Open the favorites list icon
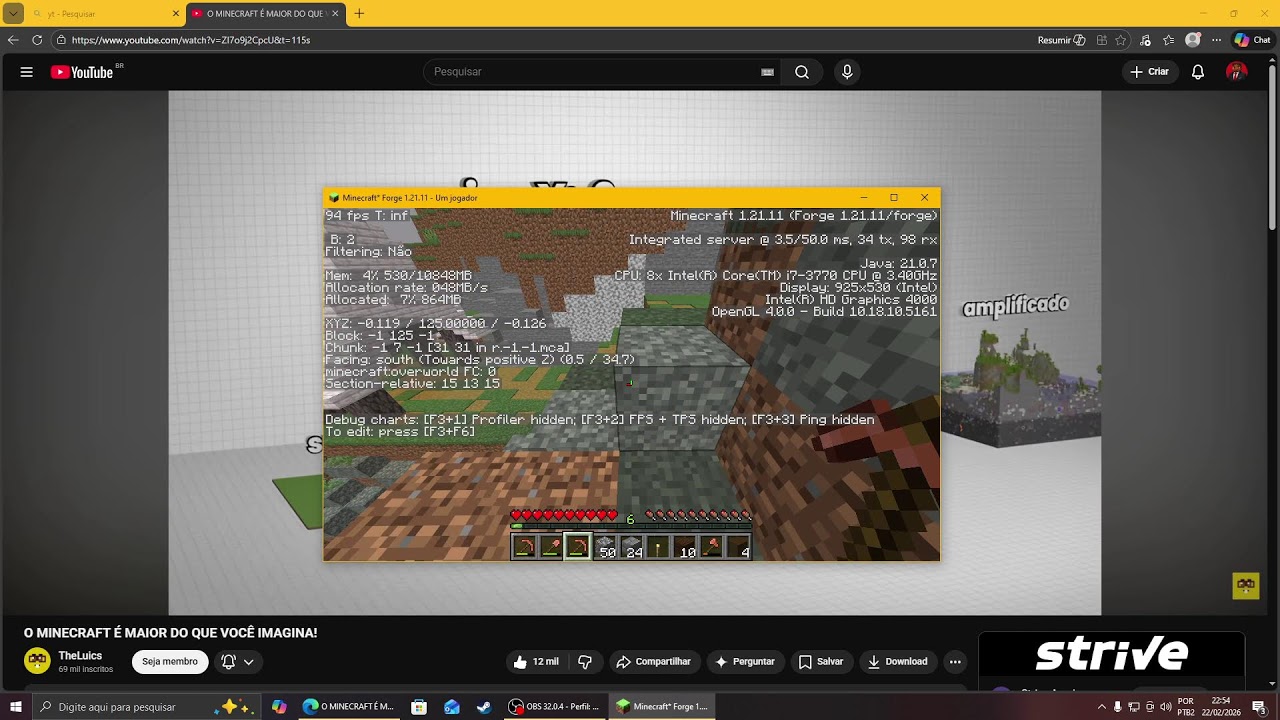The height and width of the screenshot is (720, 1280). [x=1169, y=40]
